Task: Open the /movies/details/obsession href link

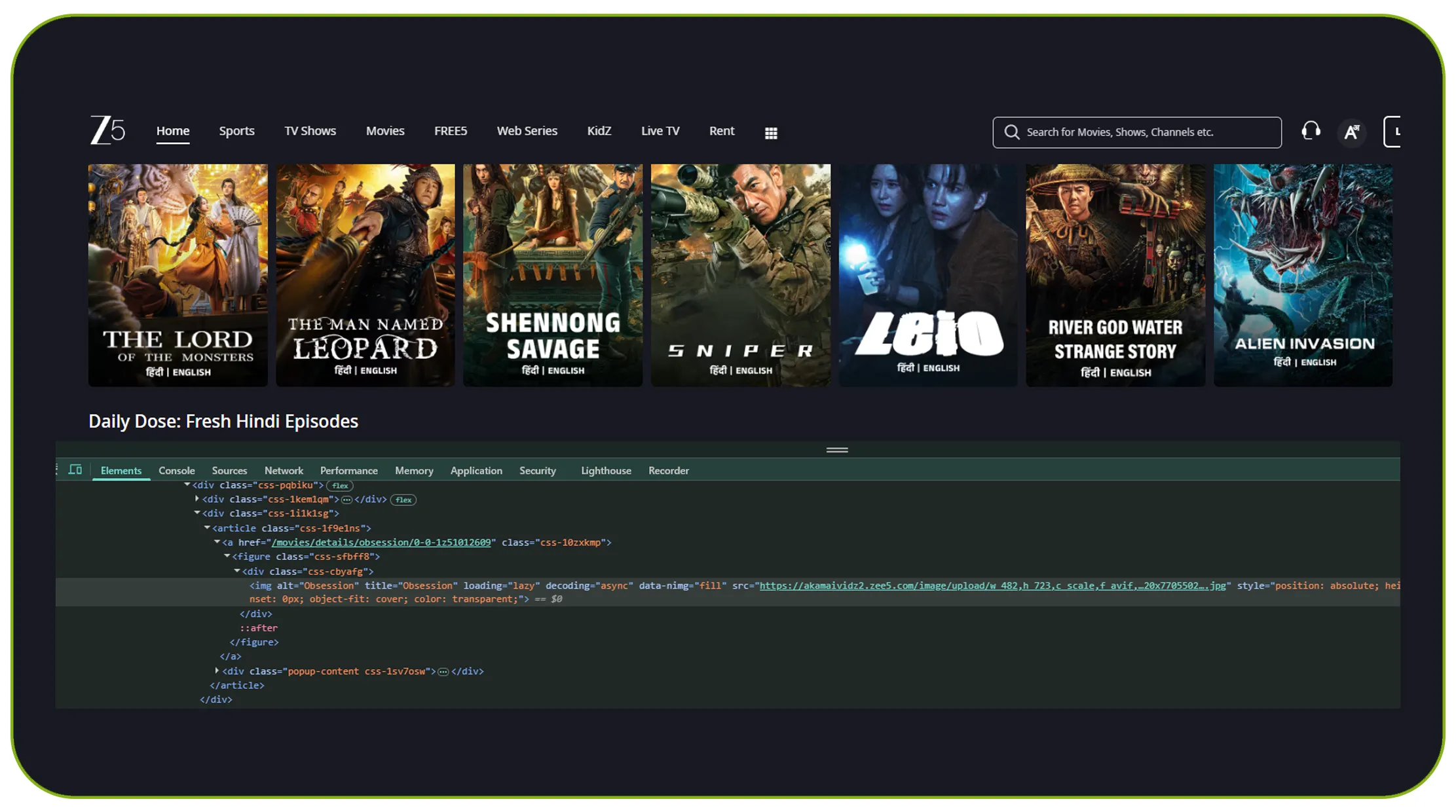Action: point(381,542)
